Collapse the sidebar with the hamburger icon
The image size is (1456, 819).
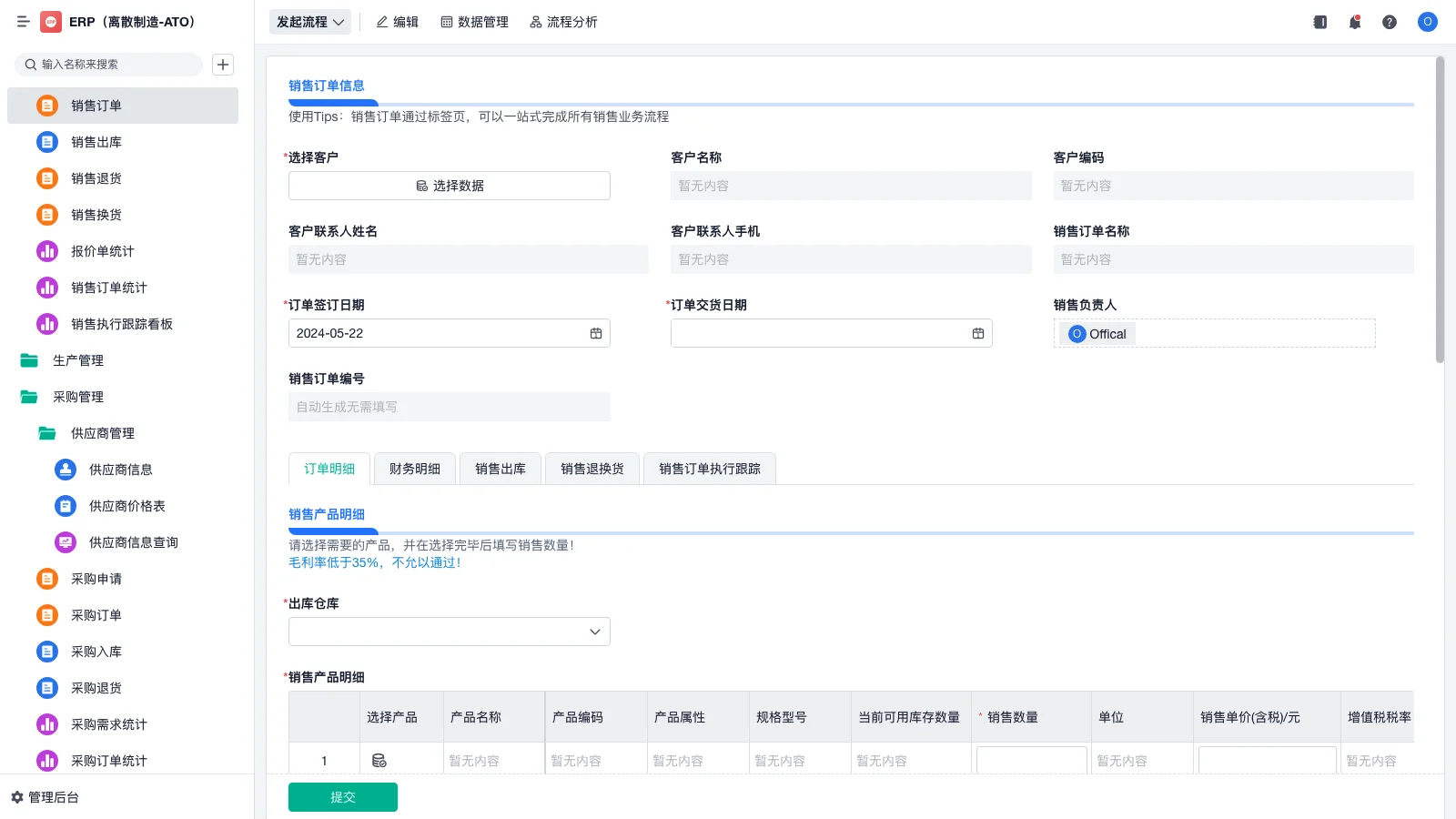coord(23,22)
